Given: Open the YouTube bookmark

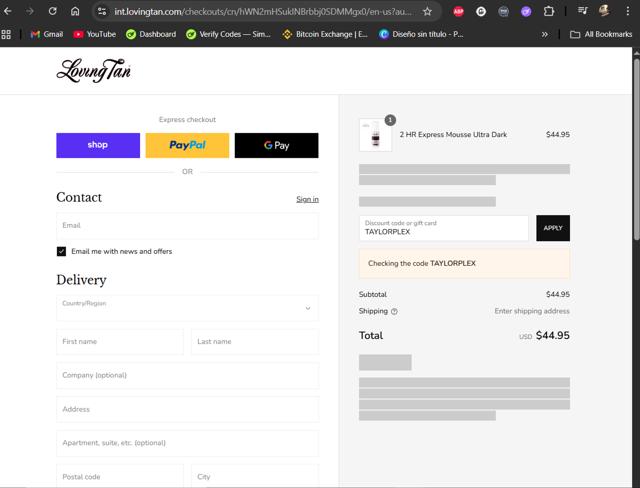Looking at the screenshot, I should [95, 34].
